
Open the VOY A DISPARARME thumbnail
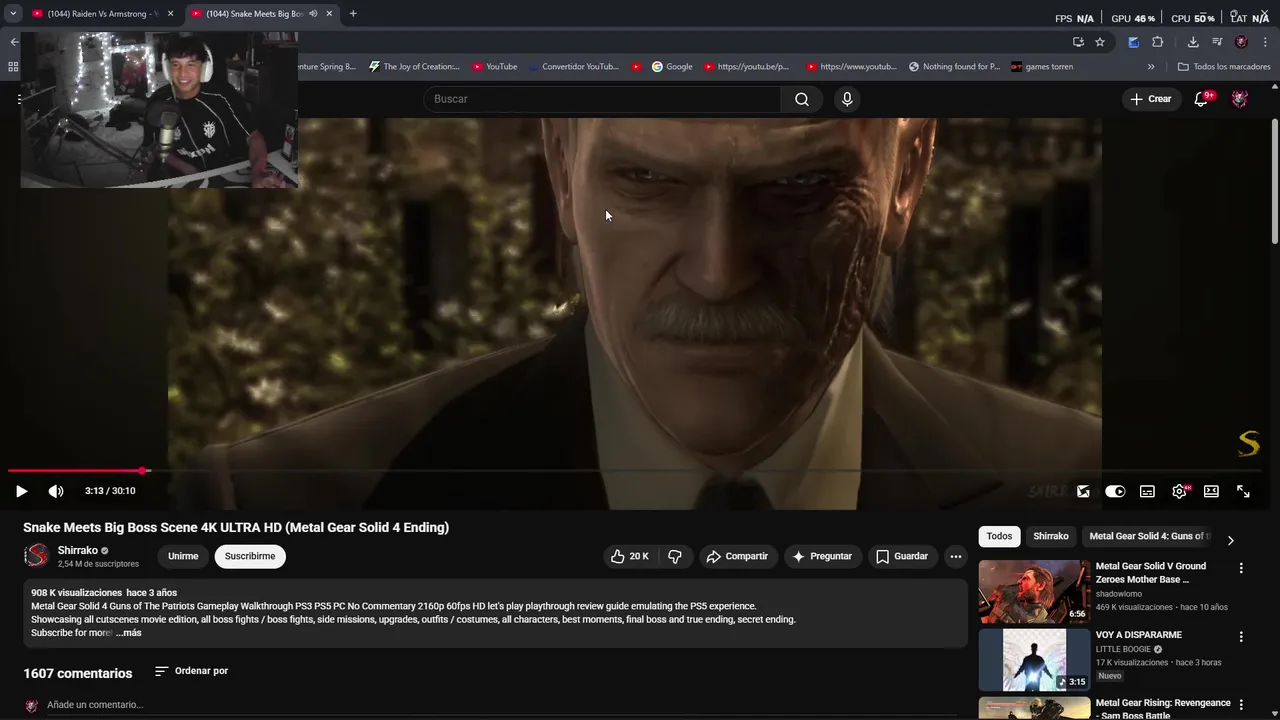tap(1034, 660)
